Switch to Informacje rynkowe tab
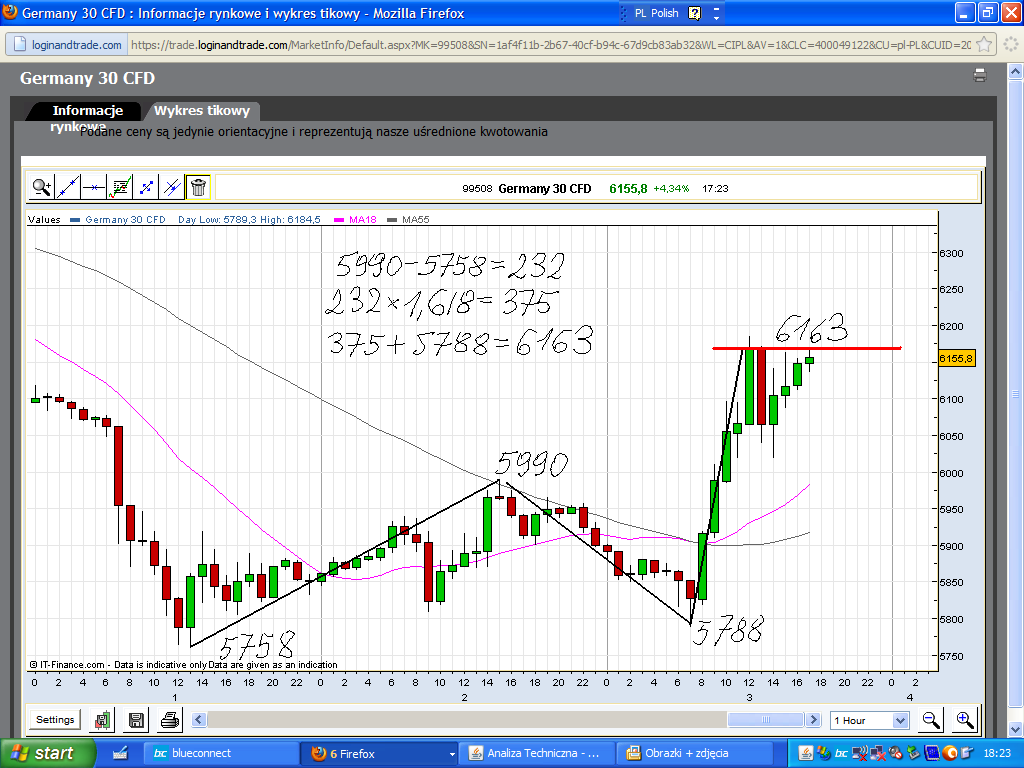 coord(88,111)
